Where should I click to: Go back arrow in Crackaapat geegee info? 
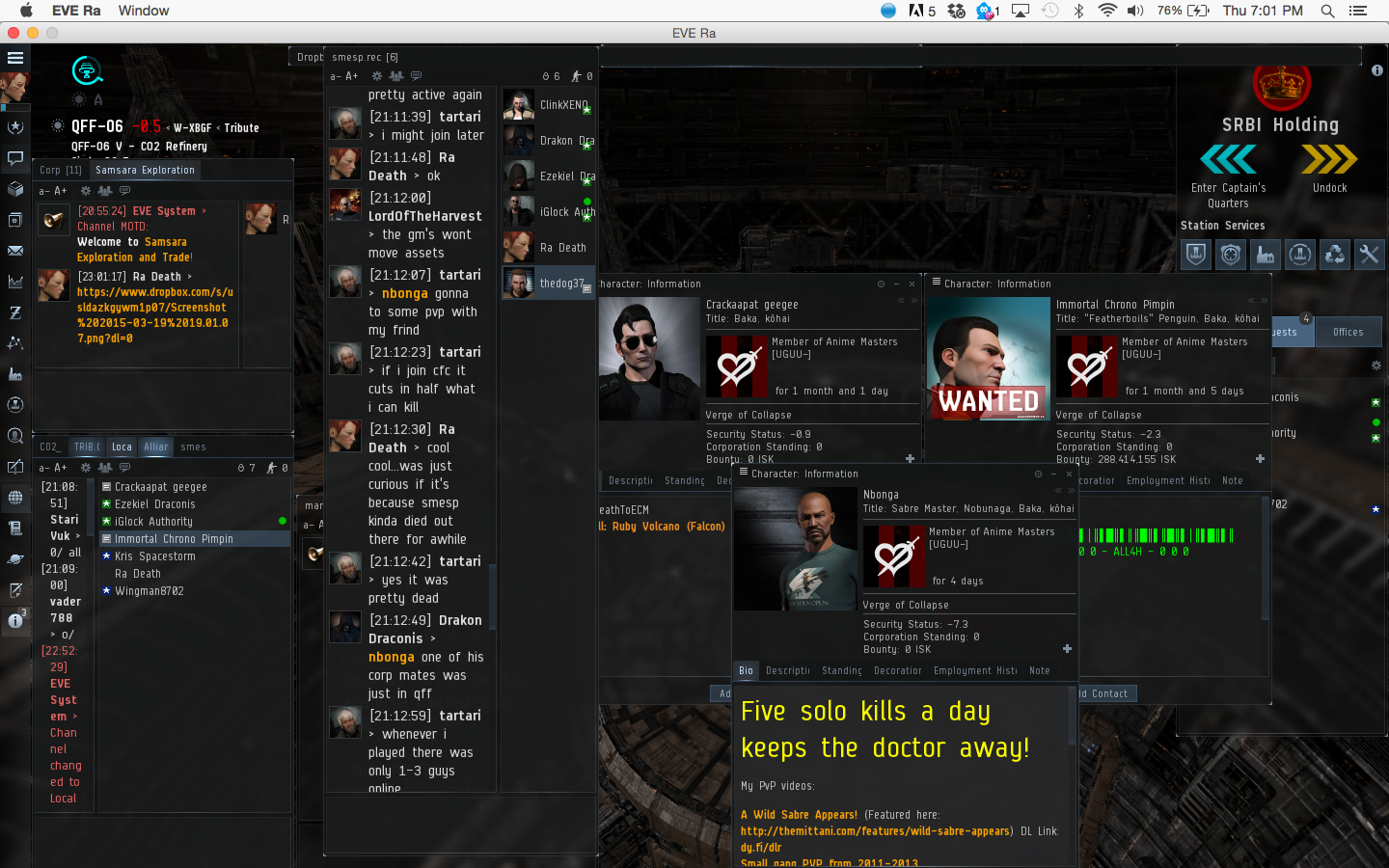click(x=902, y=301)
